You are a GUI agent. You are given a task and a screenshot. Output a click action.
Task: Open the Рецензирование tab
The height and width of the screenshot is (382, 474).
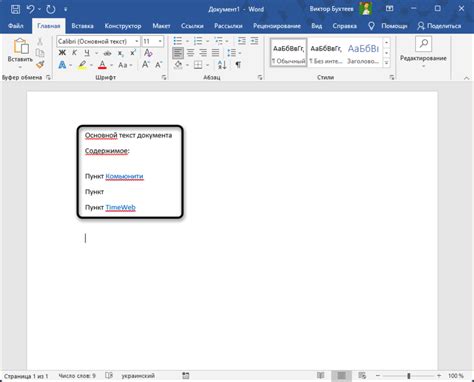pyautogui.click(x=277, y=26)
